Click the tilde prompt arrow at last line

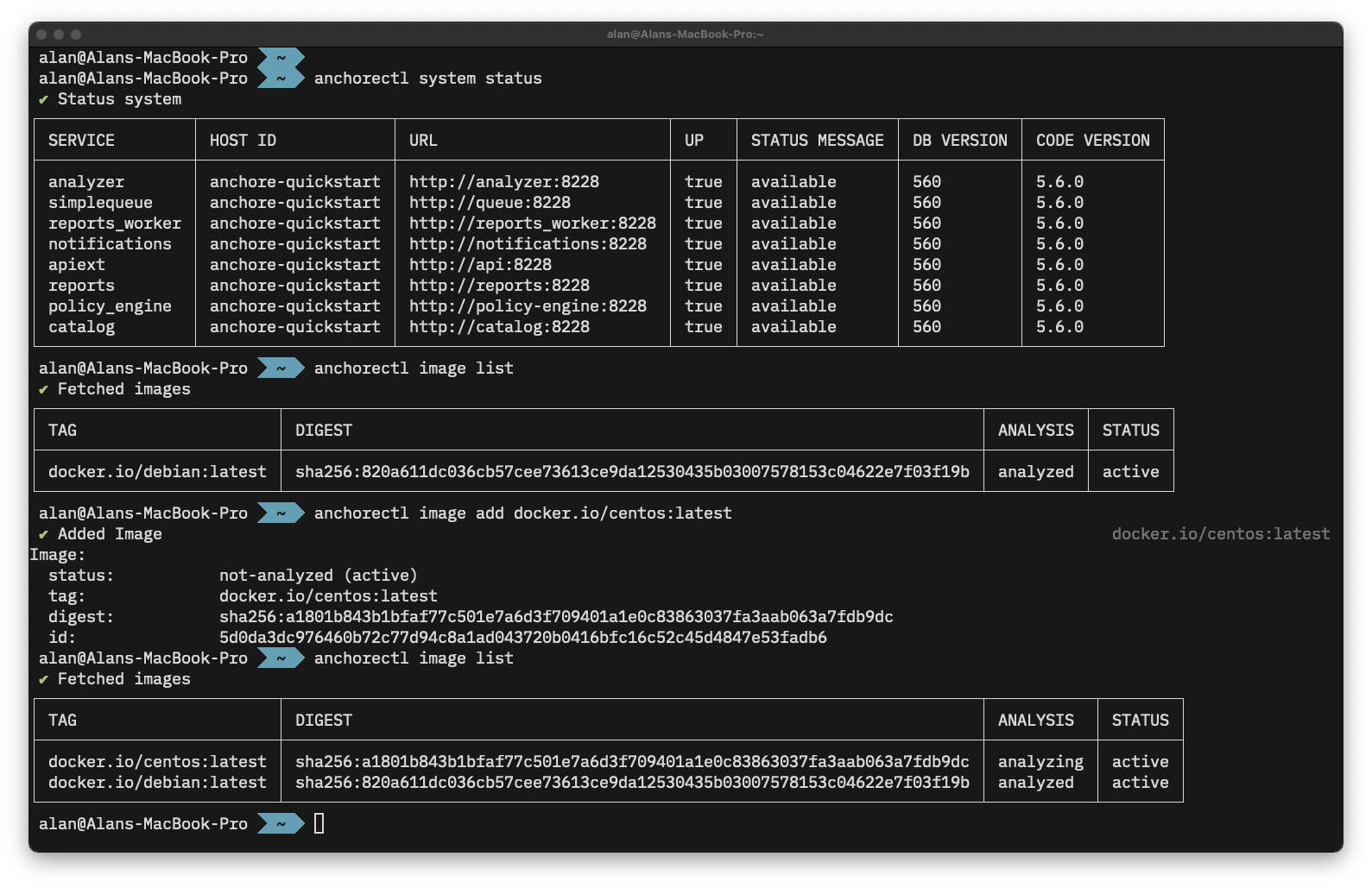point(281,824)
